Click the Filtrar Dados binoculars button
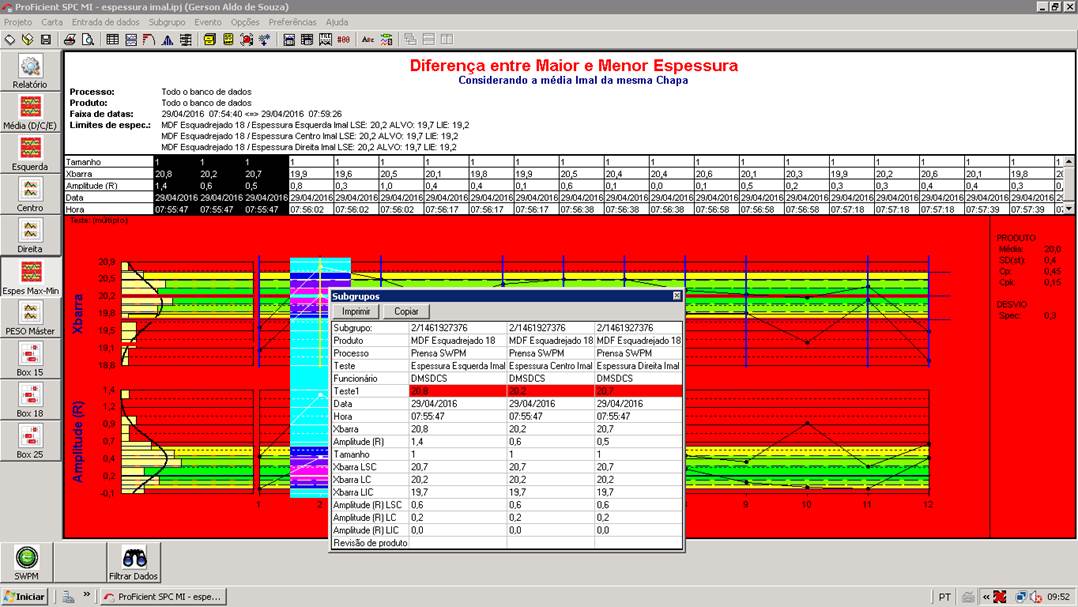The height and width of the screenshot is (607, 1078). [x=134, y=562]
